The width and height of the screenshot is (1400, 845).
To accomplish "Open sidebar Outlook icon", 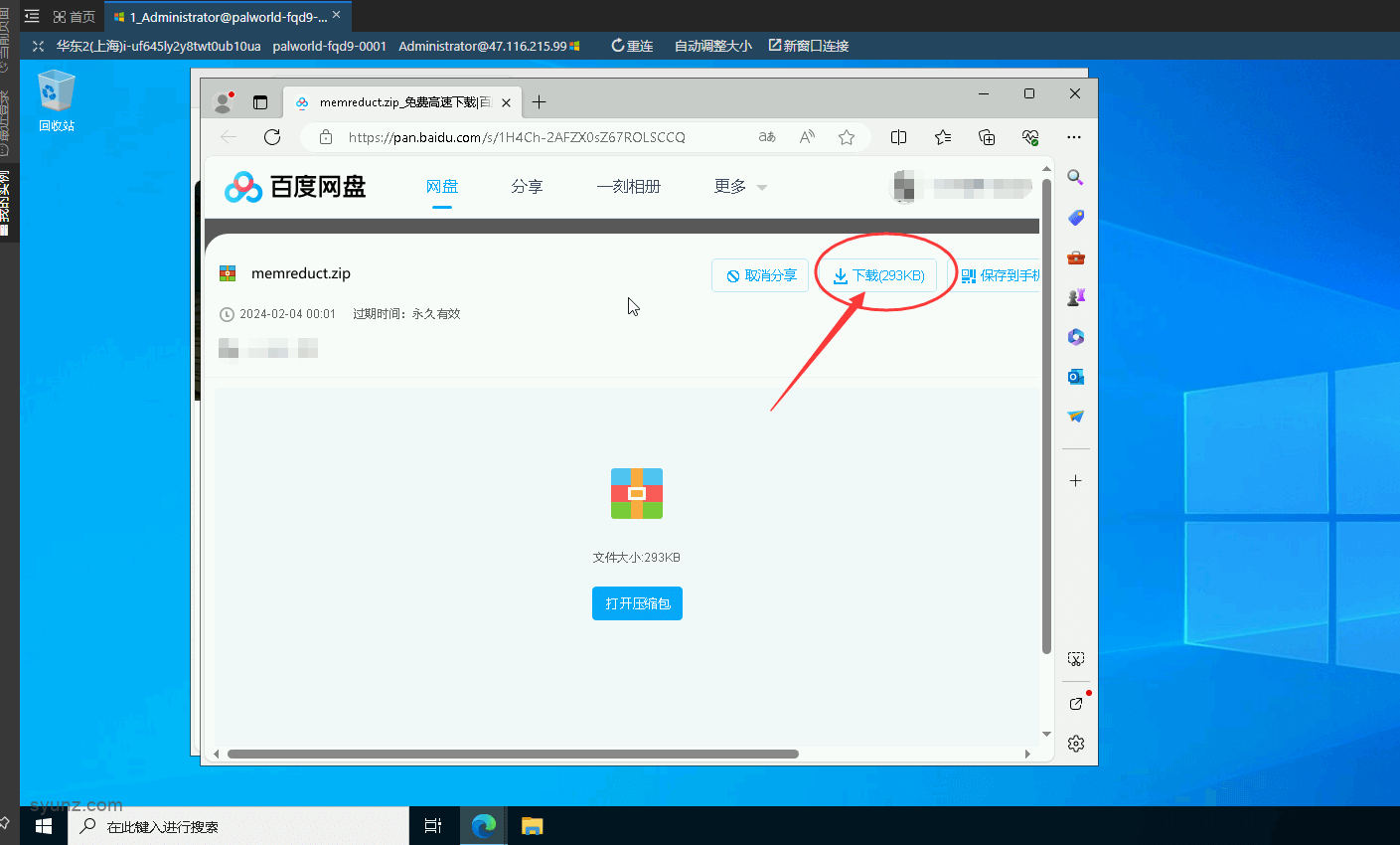I will 1075,377.
